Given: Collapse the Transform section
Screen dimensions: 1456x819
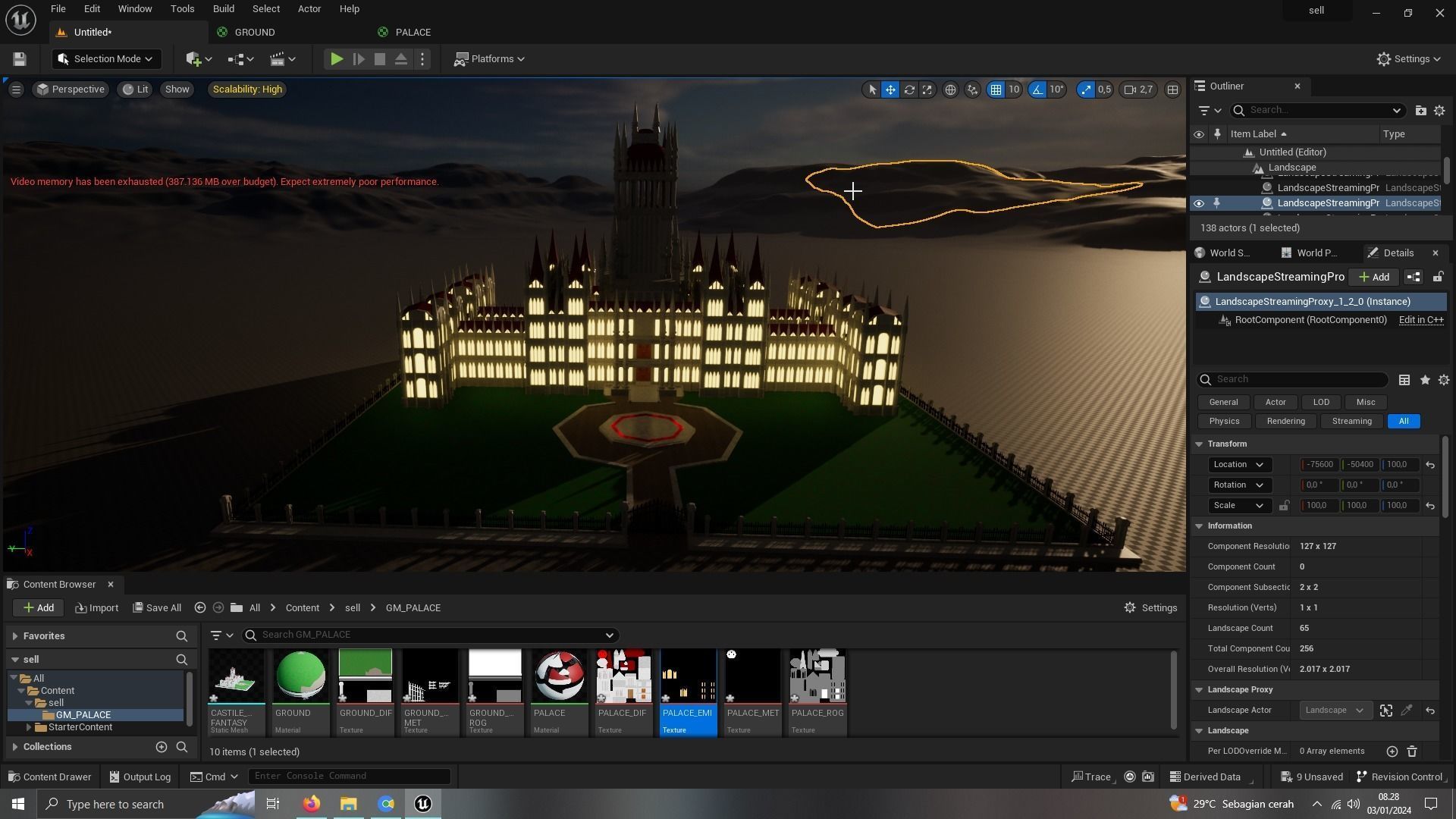Looking at the screenshot, I should point(1199,444).
